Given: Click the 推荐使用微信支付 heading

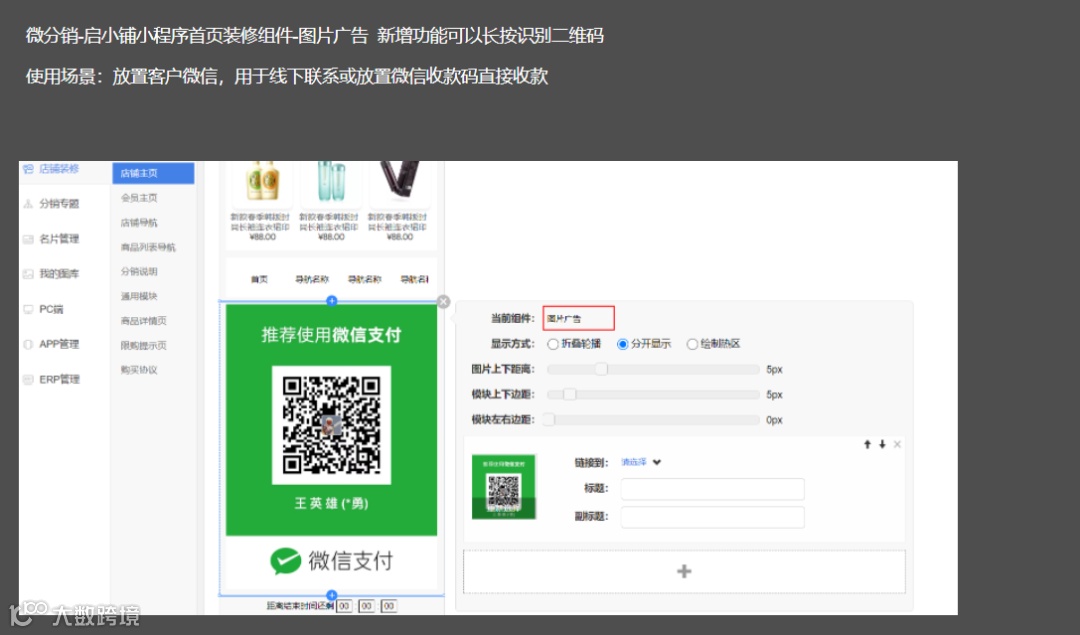Looking at the screenshot, I should pos(331,335).
